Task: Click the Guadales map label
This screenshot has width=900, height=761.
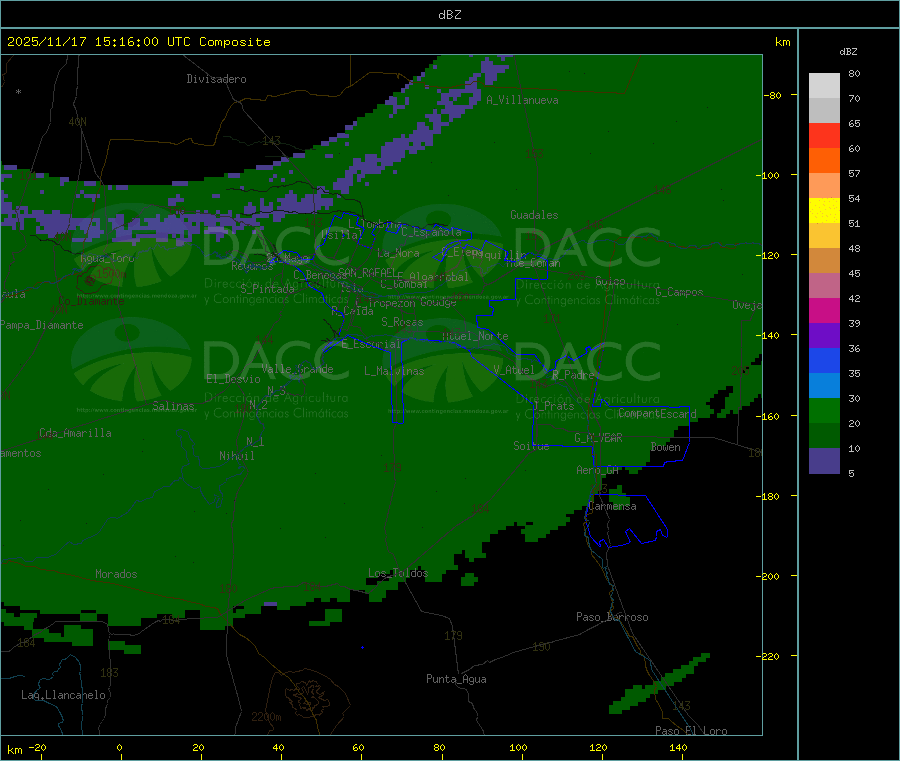Action: 534,215
